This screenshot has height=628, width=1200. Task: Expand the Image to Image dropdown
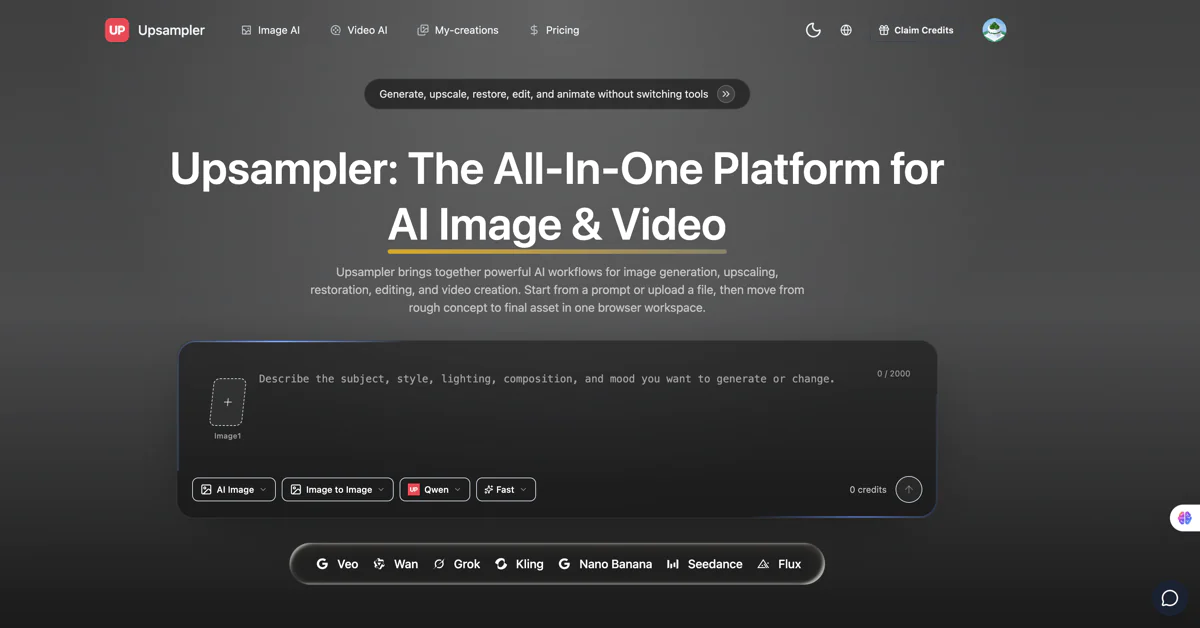[338, 489]
